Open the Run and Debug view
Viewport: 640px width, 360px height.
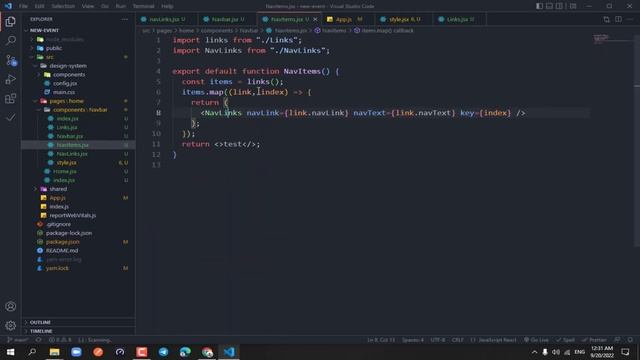click(11, 79)
